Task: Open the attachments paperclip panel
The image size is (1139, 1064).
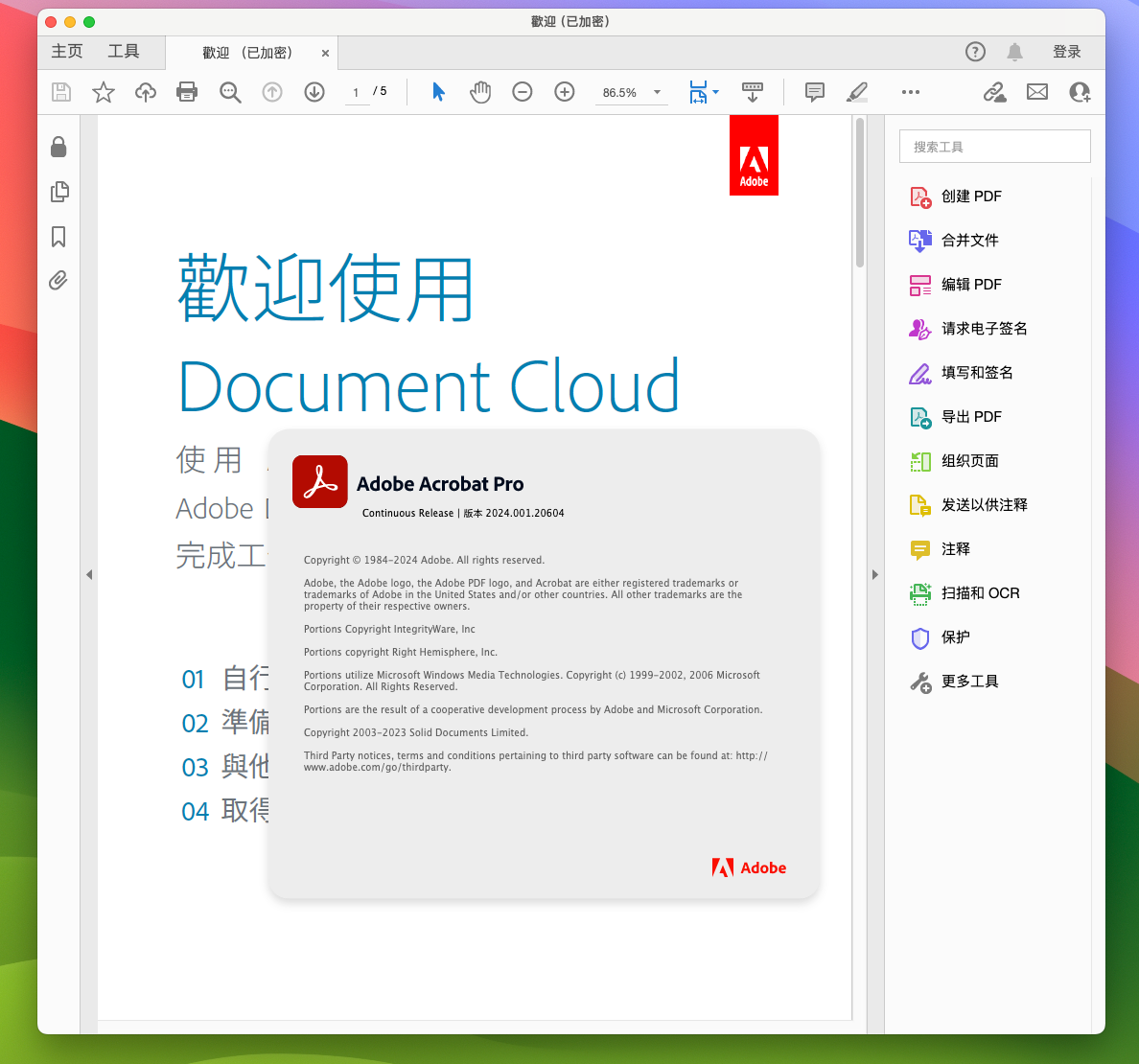Action: [58, 281]
